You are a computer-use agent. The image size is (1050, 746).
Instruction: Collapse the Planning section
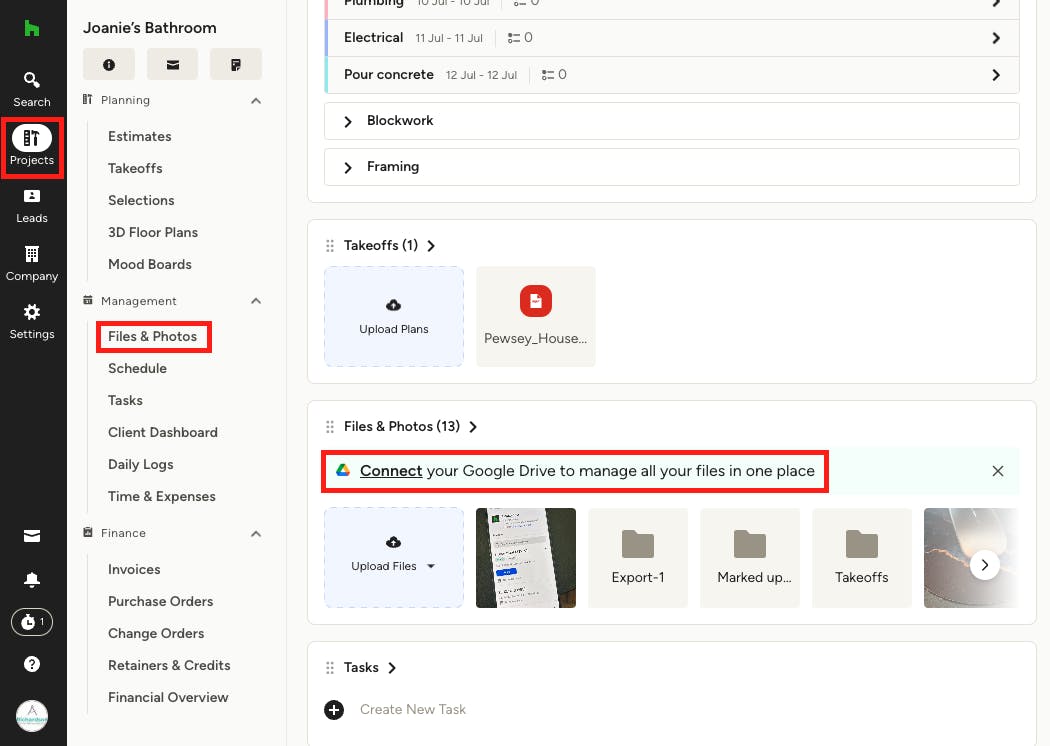click(x=256, y=101)
